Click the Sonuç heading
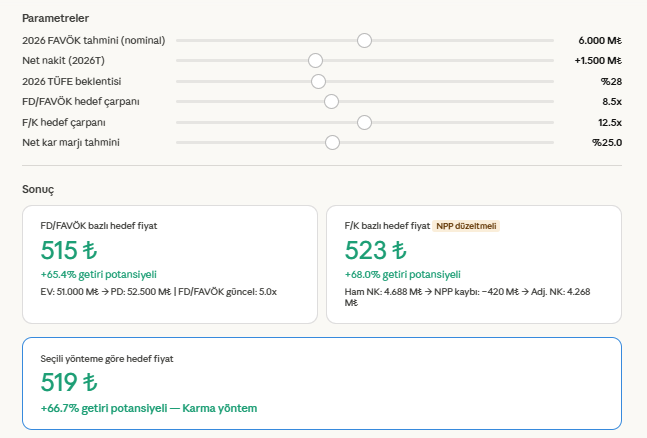This screenshot has height=438, width=647. (x=38, y=189)
